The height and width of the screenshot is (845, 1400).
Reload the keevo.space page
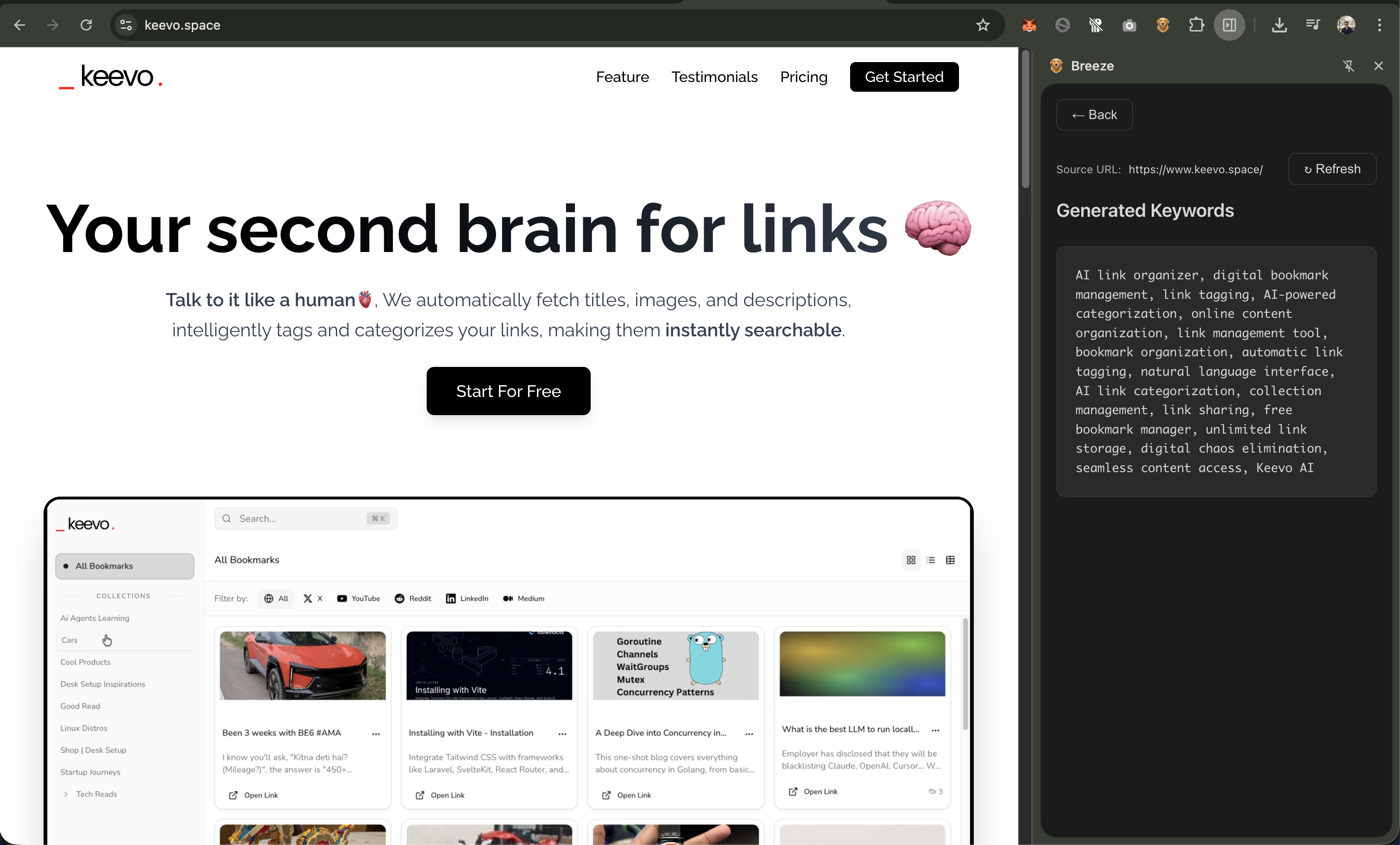tap(86, 25)
